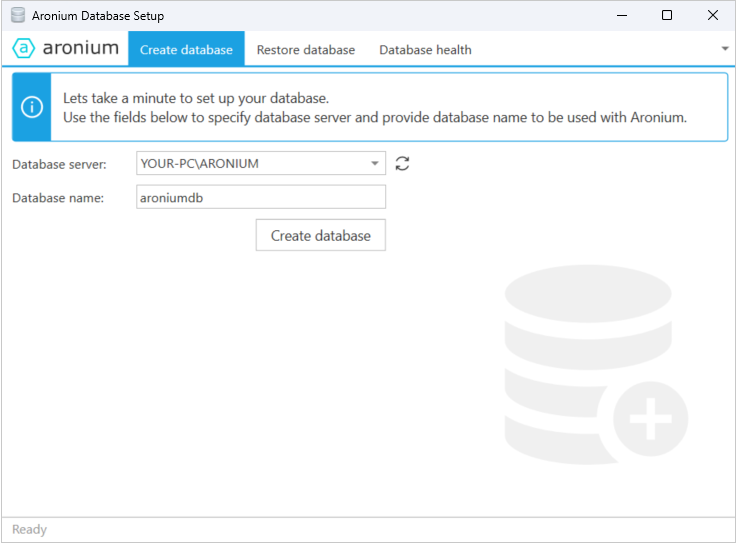Close the Aronium Database Setup window
This screenshot has height=543, width=737.
click(713, 15)
